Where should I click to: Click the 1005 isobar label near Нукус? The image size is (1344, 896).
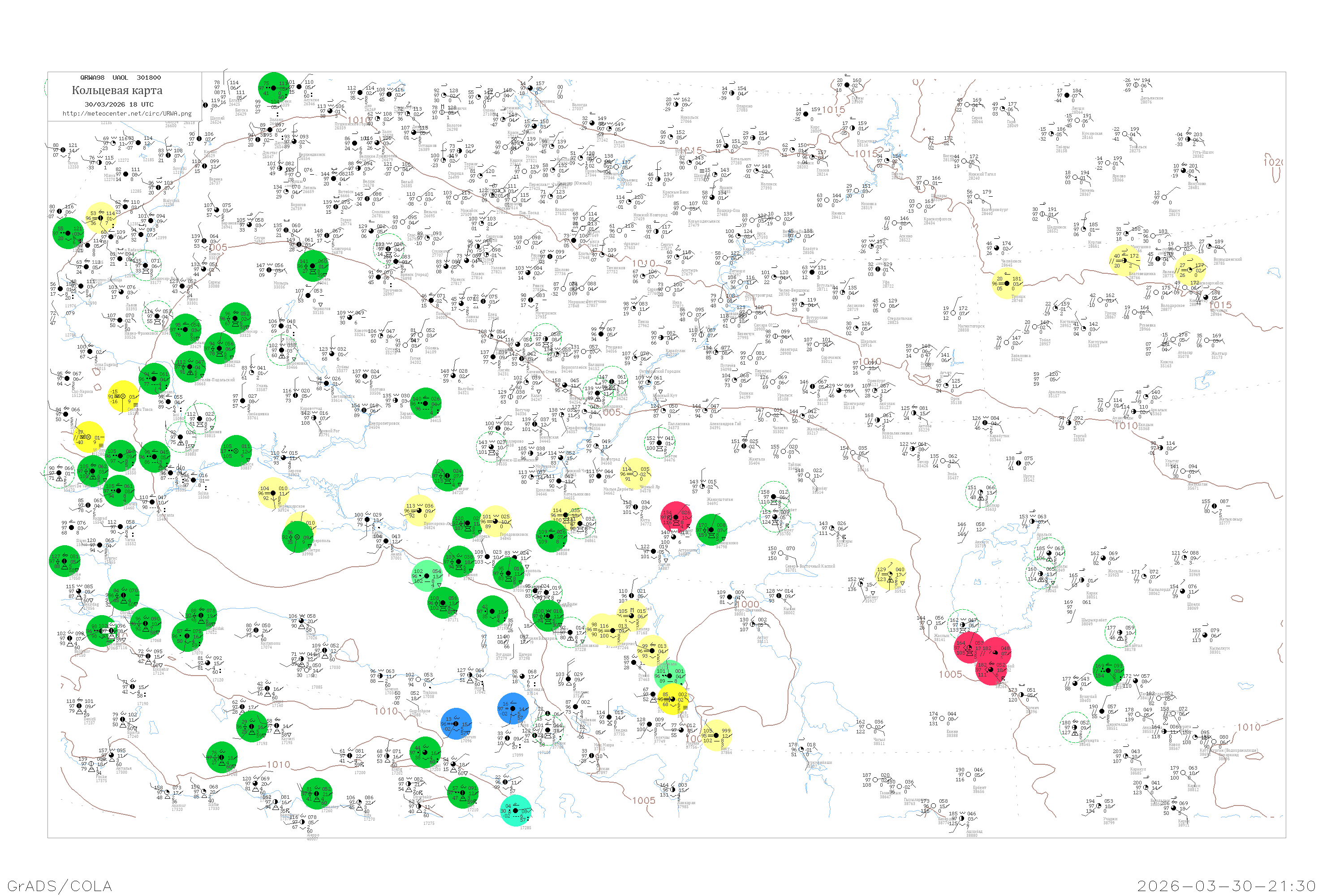coord(950,674)
